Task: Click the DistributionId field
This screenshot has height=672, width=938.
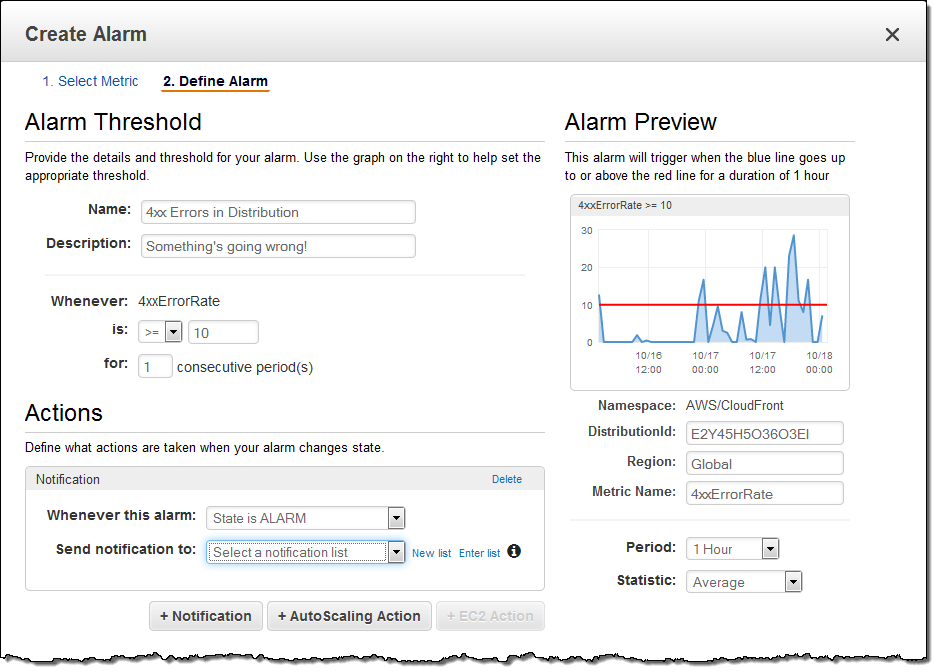Action: pos(764,433)
